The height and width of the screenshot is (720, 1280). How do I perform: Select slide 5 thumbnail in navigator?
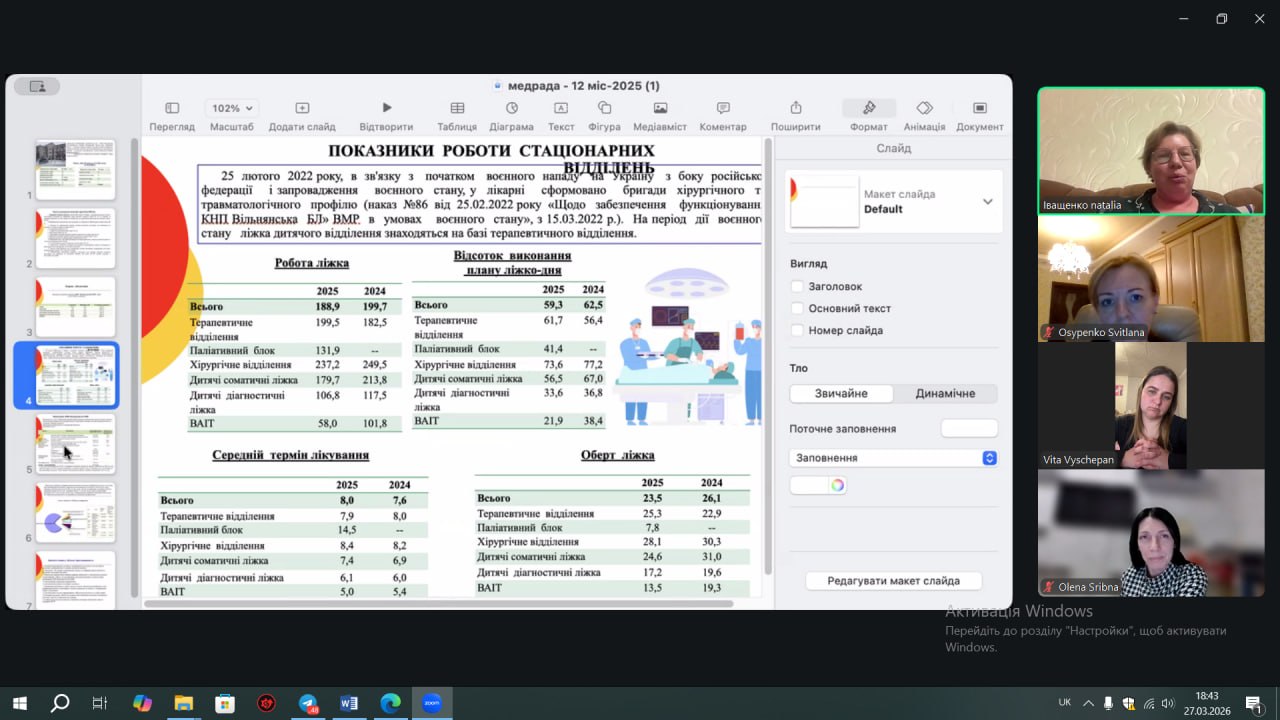(76, 444)
